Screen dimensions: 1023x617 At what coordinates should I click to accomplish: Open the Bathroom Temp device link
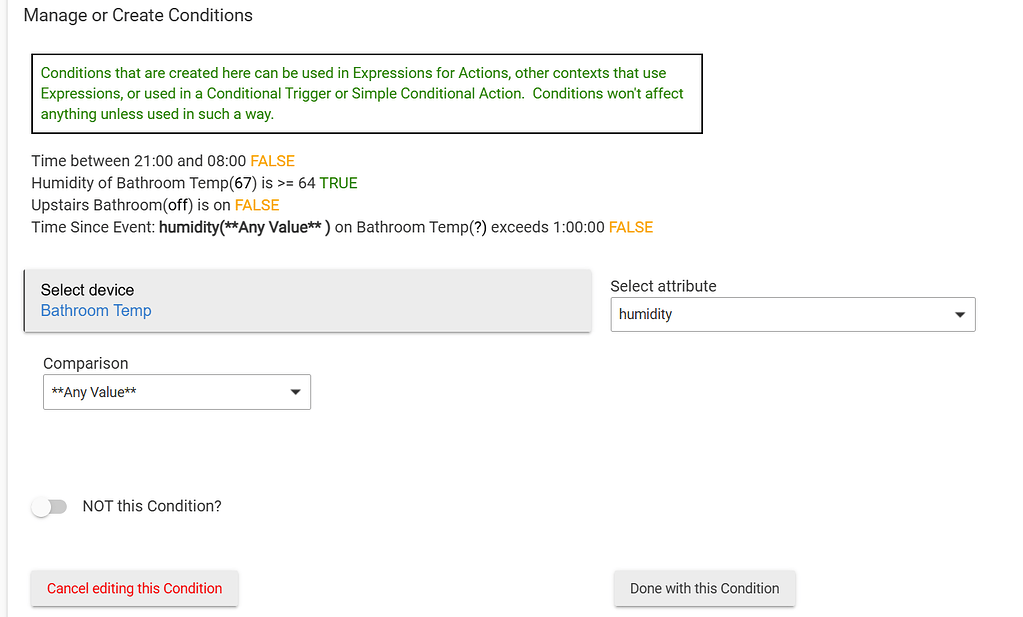[x=96, y=311]
